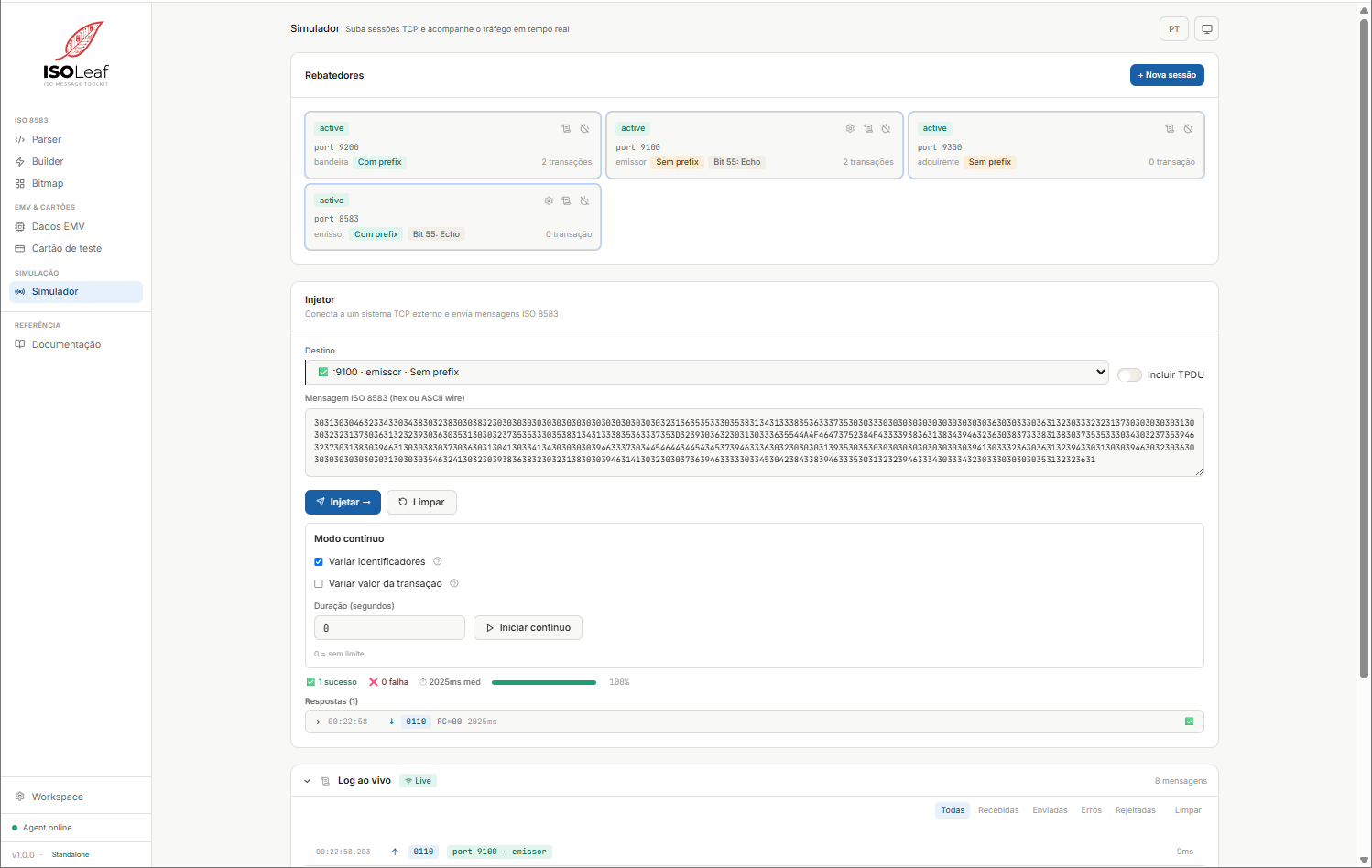
Task: Click the Live status badge
Action: click(x=418, y=781)
